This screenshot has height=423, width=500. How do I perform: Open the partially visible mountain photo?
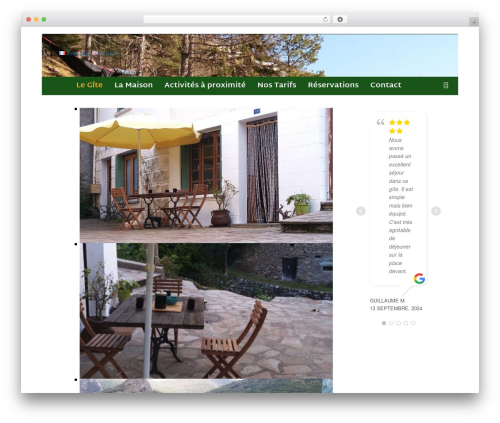coord(206,386)
